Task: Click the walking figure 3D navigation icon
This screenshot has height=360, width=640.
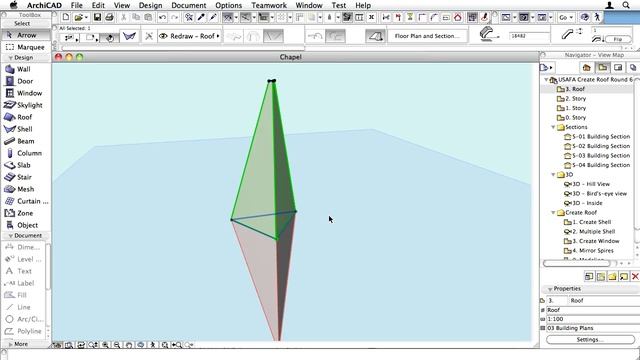Action: click(597, 17)
